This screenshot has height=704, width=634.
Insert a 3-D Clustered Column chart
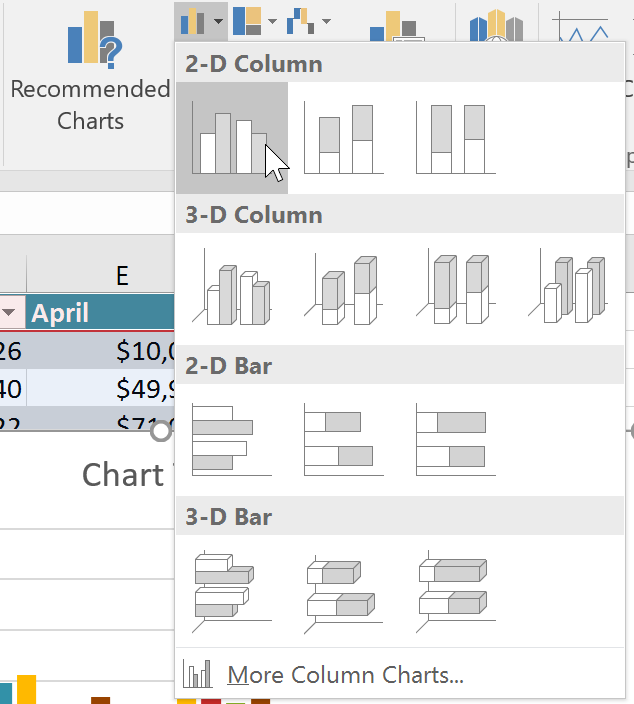232,289
